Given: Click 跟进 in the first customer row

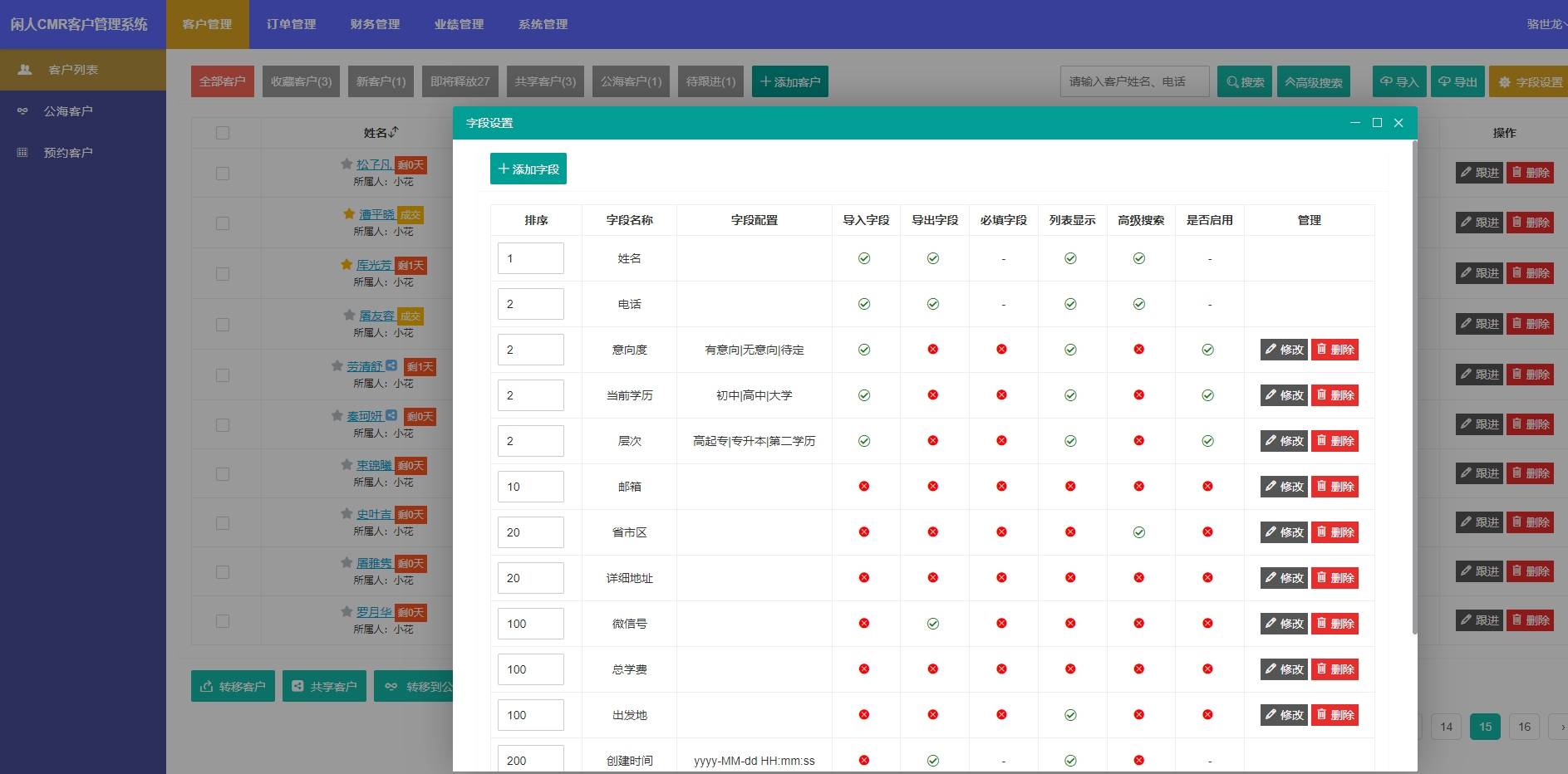Looking at the screenshot, I should pyautogui.click(x=1479, y=173).
